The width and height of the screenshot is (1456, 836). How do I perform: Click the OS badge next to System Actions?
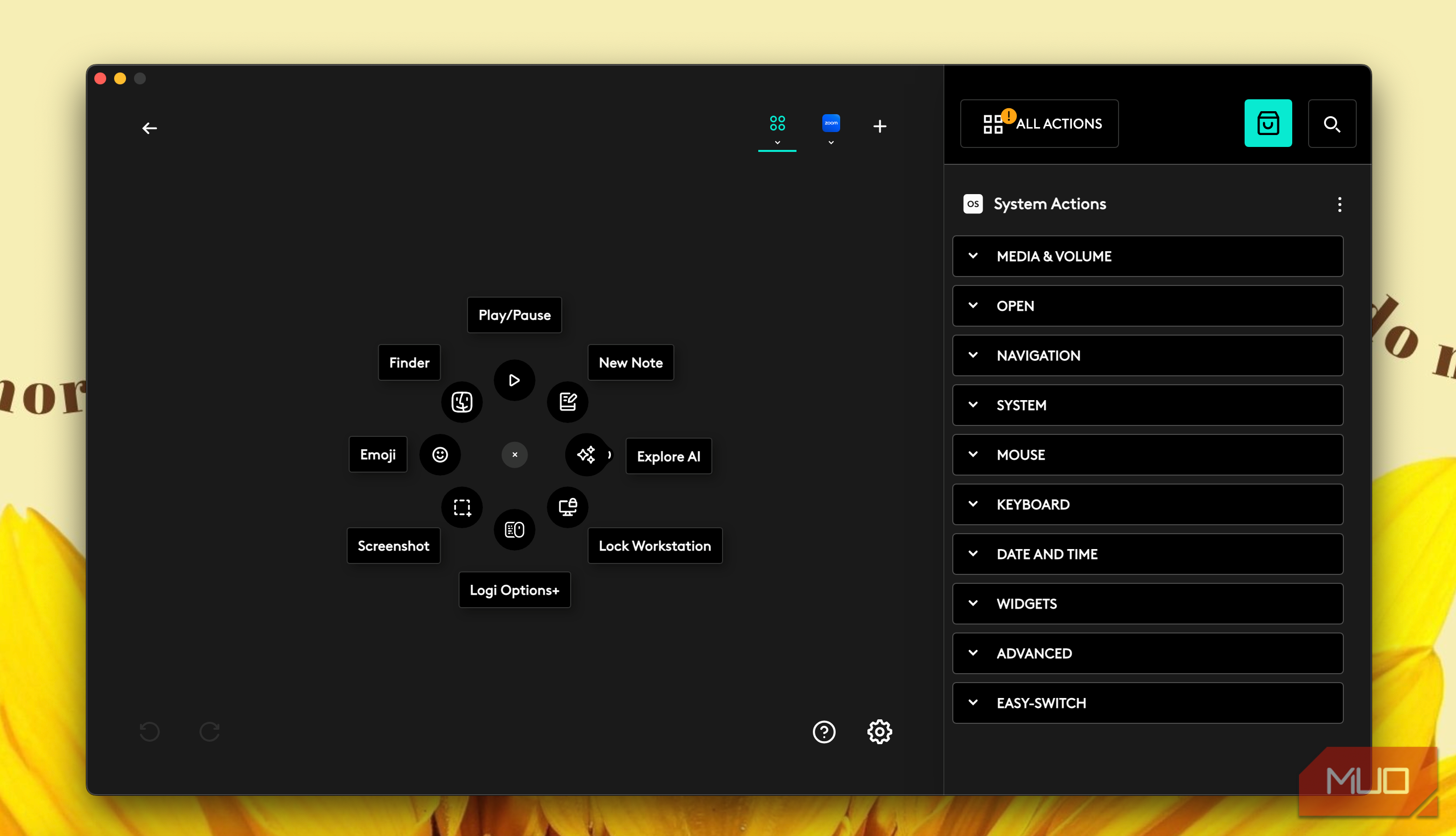[x=973, y=204]
